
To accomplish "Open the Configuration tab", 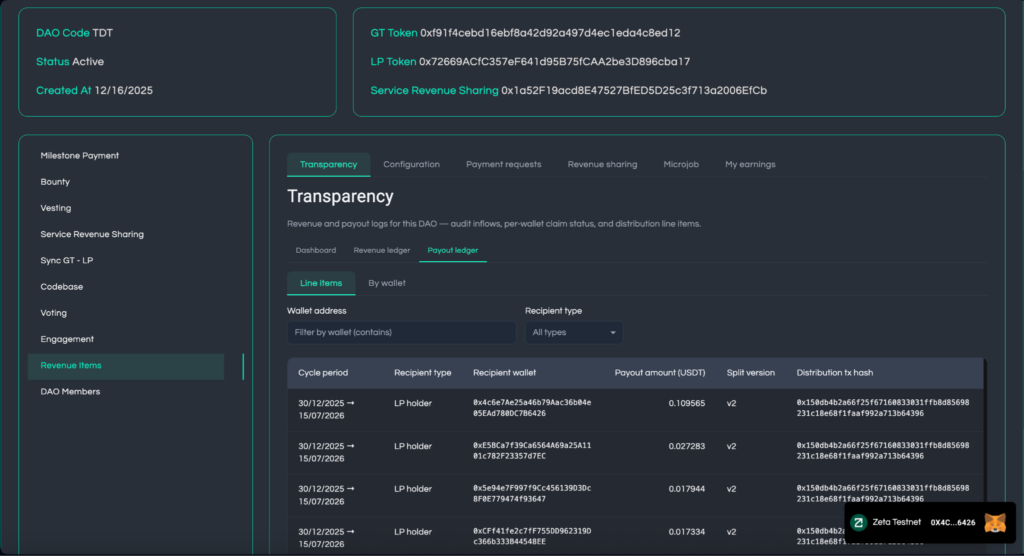I will pyautogui.click(x=411, y=165).
